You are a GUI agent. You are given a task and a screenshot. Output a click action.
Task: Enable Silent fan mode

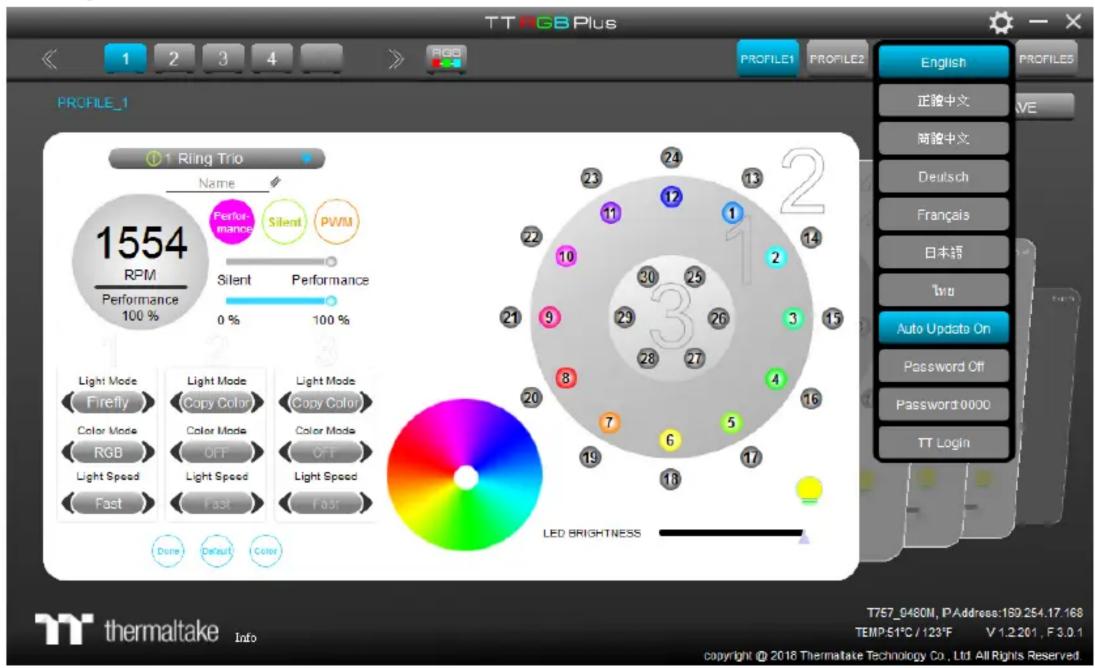pos(284,222)
